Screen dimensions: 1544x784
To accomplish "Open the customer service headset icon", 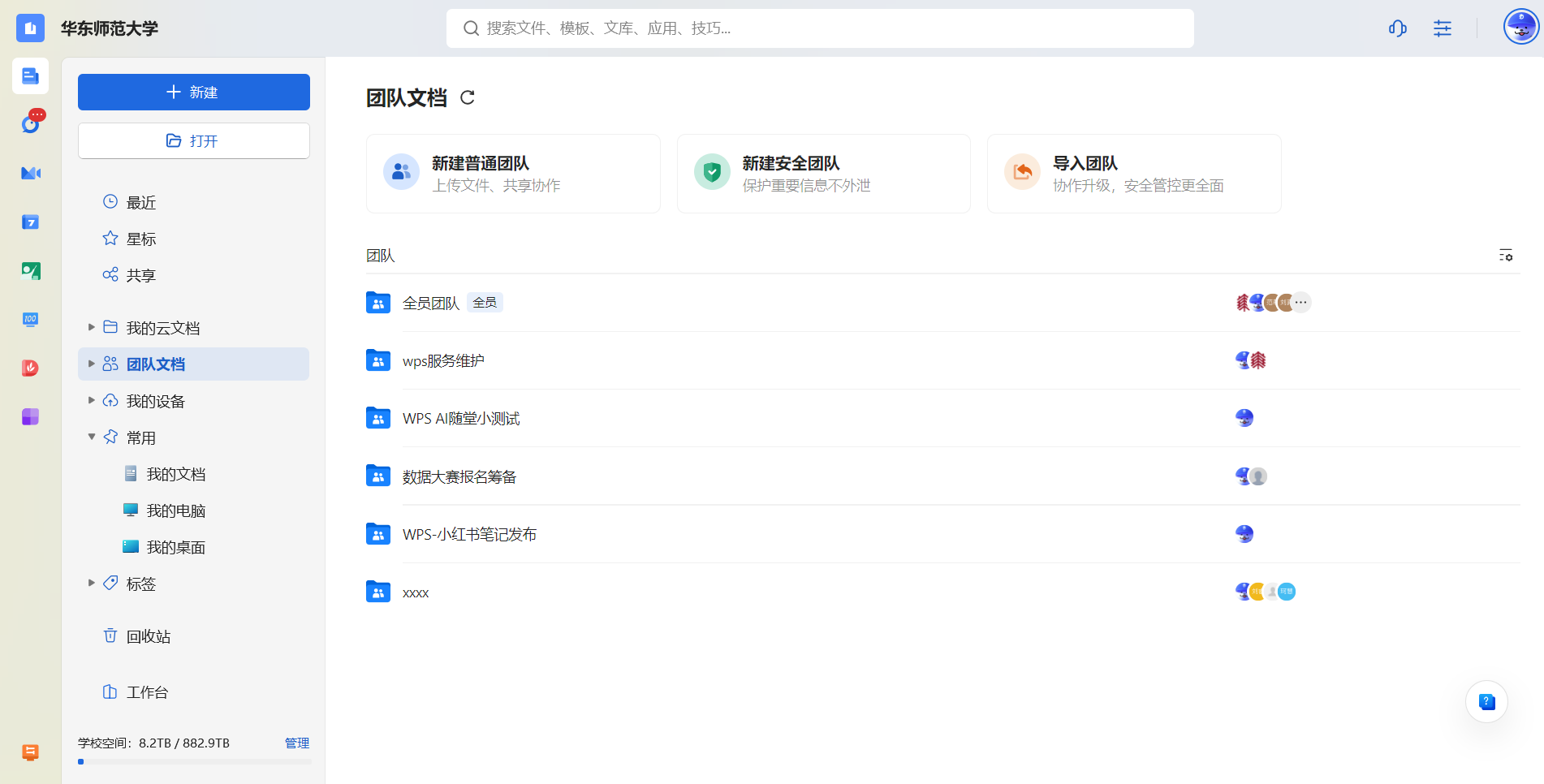I will pos(1397,28).
